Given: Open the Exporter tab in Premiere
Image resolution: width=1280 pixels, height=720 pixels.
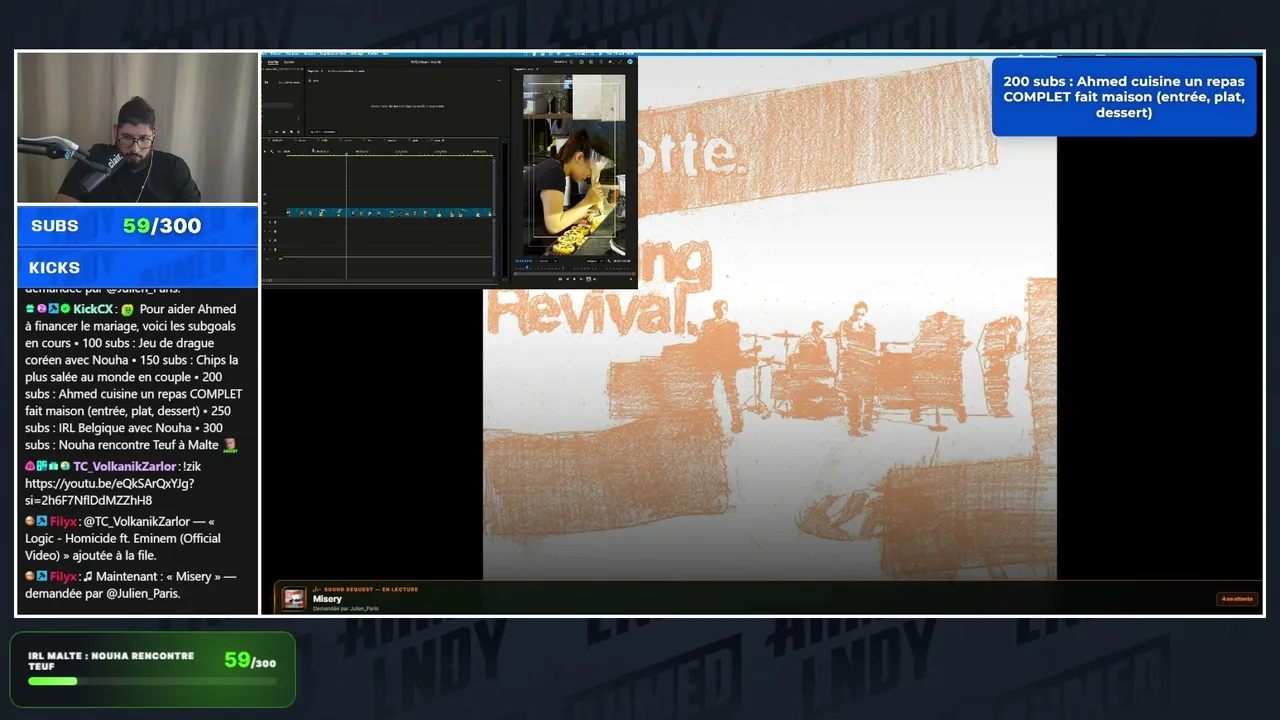Looking at the screenshot, I should [x=289, y=62].
